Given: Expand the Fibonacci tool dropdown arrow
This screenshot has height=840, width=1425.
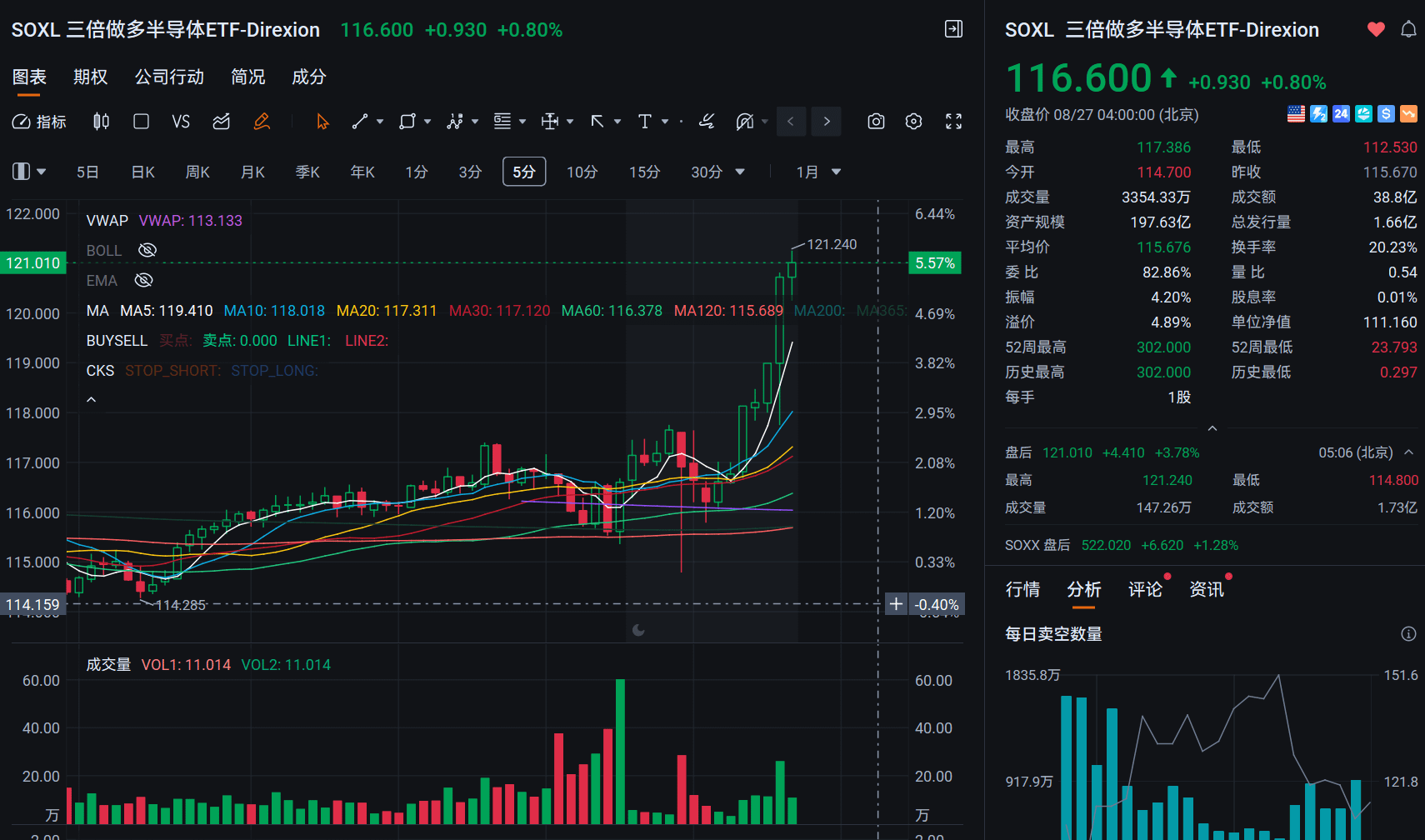Looking at the screenshot, I should coord(522,122).
